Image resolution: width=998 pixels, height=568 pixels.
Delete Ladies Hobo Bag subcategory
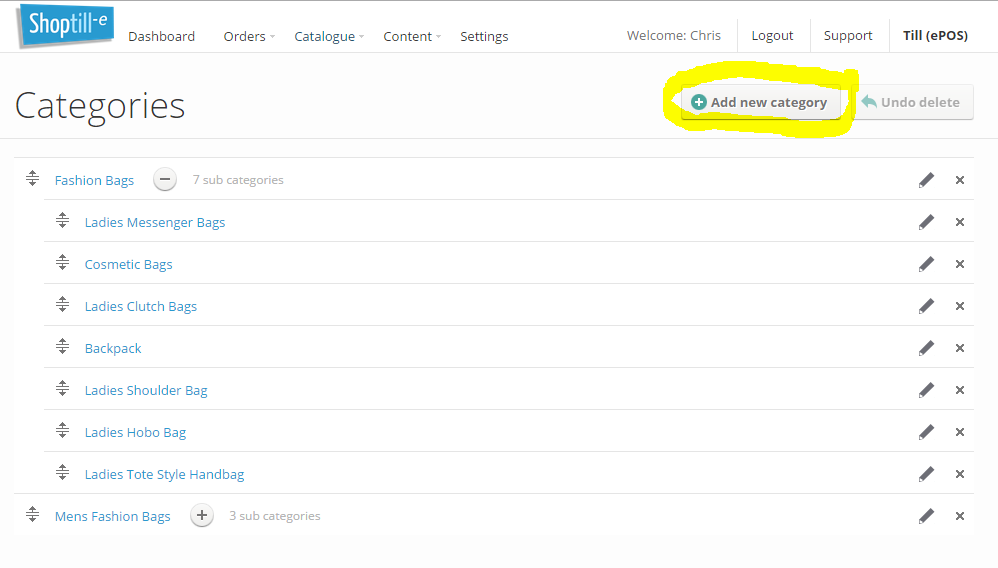point(960,432)
